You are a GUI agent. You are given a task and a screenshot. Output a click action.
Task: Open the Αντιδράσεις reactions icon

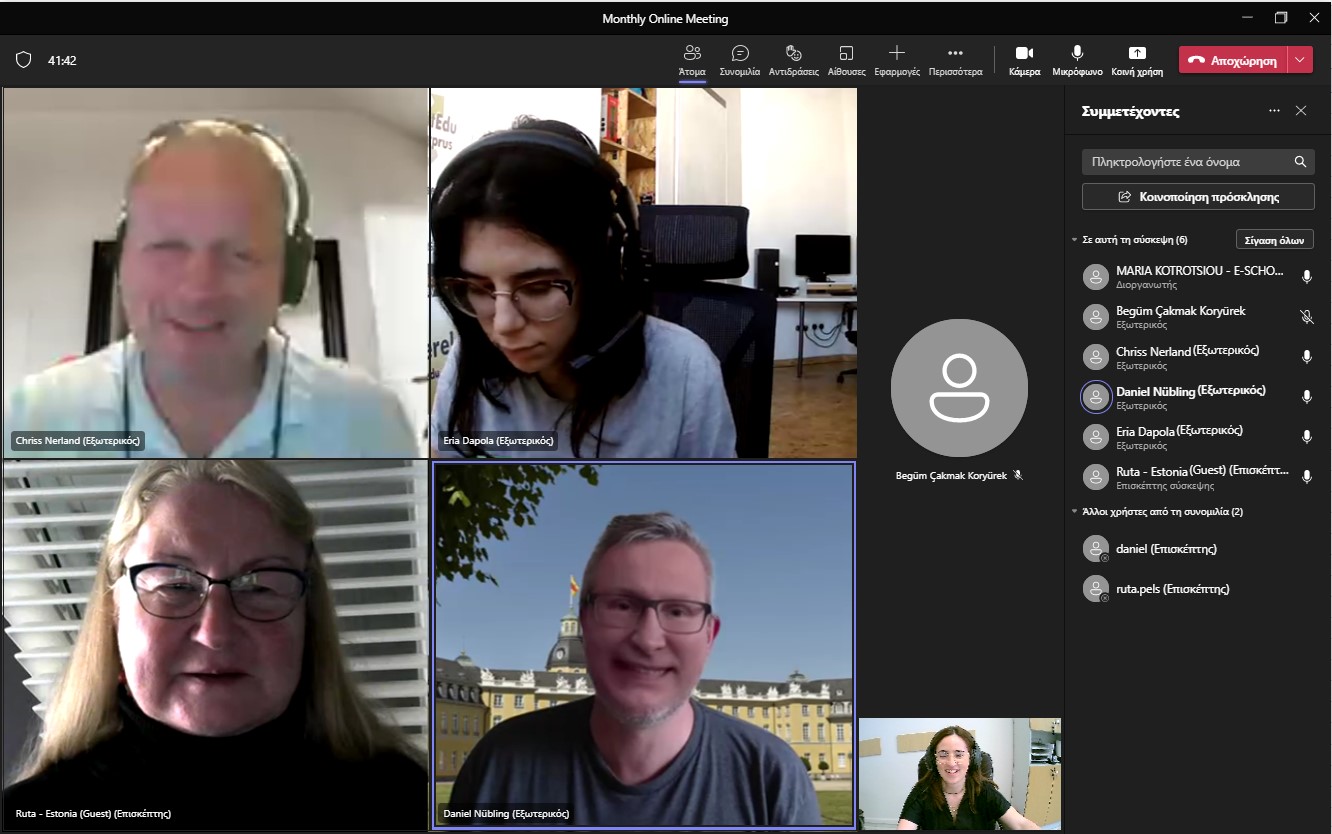point(794,53)
